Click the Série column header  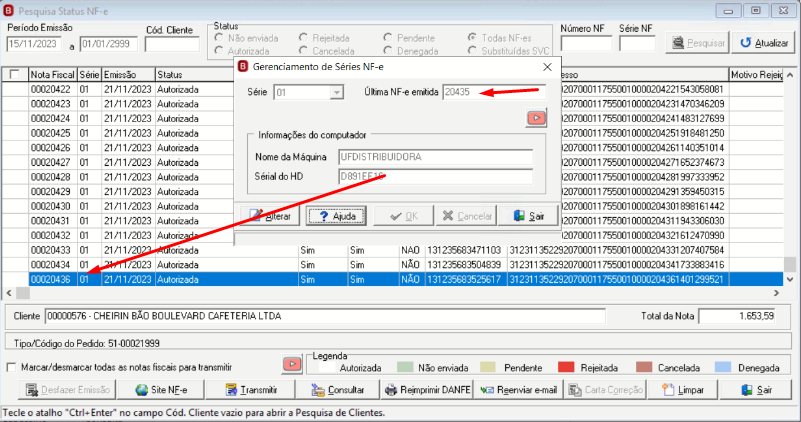[x=89, y=75]
